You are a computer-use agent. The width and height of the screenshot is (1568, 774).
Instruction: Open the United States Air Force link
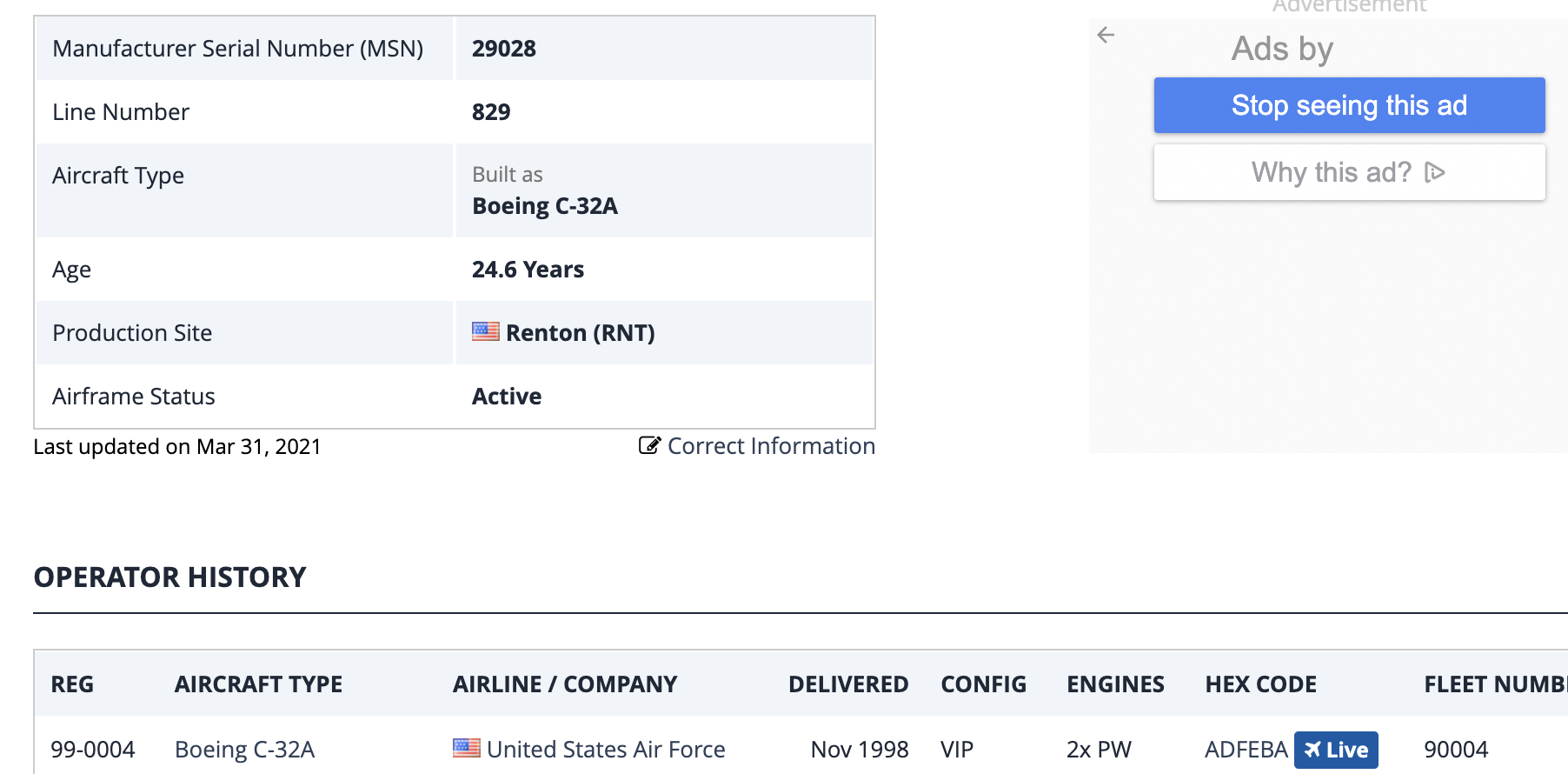605,749
